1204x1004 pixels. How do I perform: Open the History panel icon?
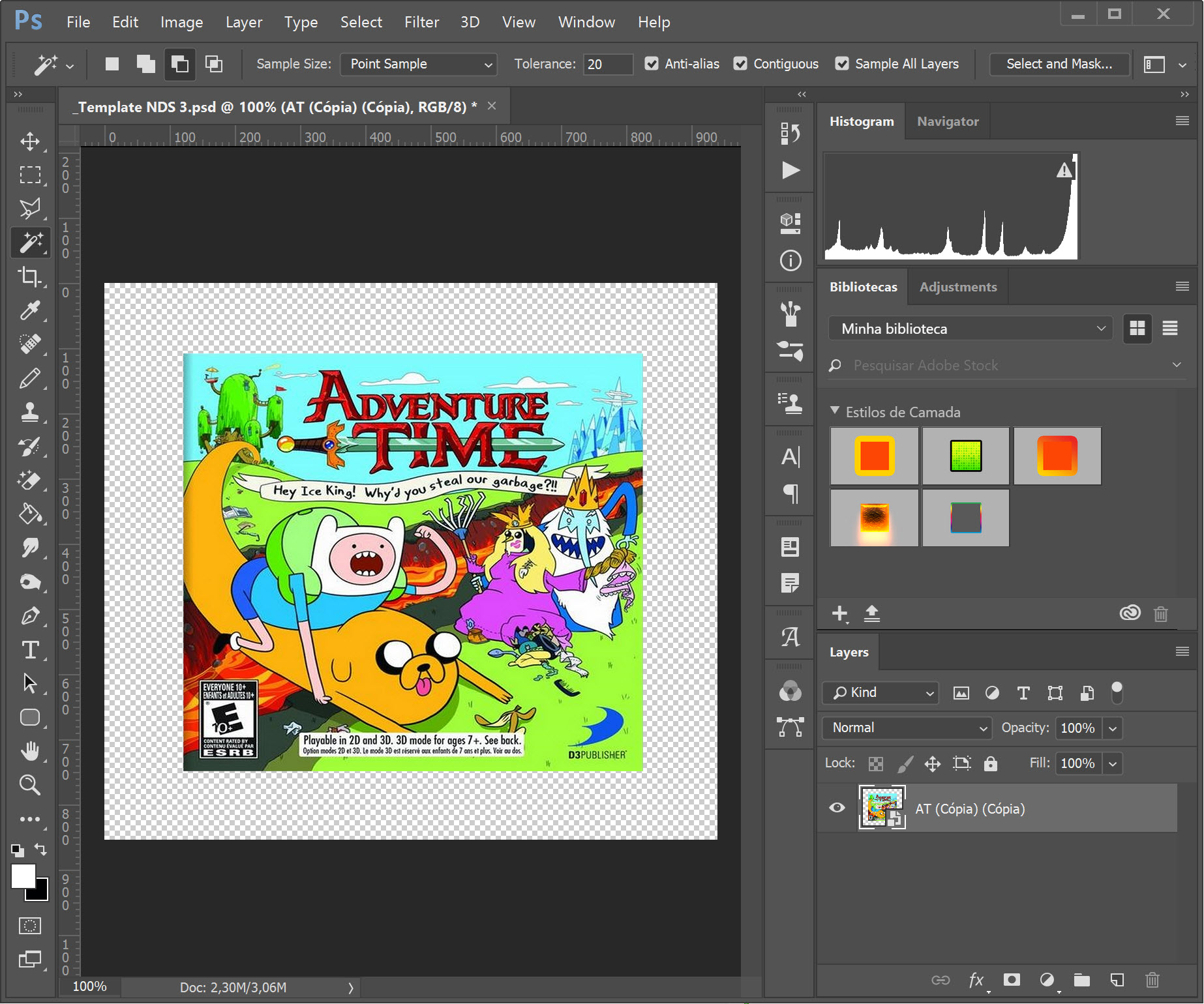coord(790,134)
